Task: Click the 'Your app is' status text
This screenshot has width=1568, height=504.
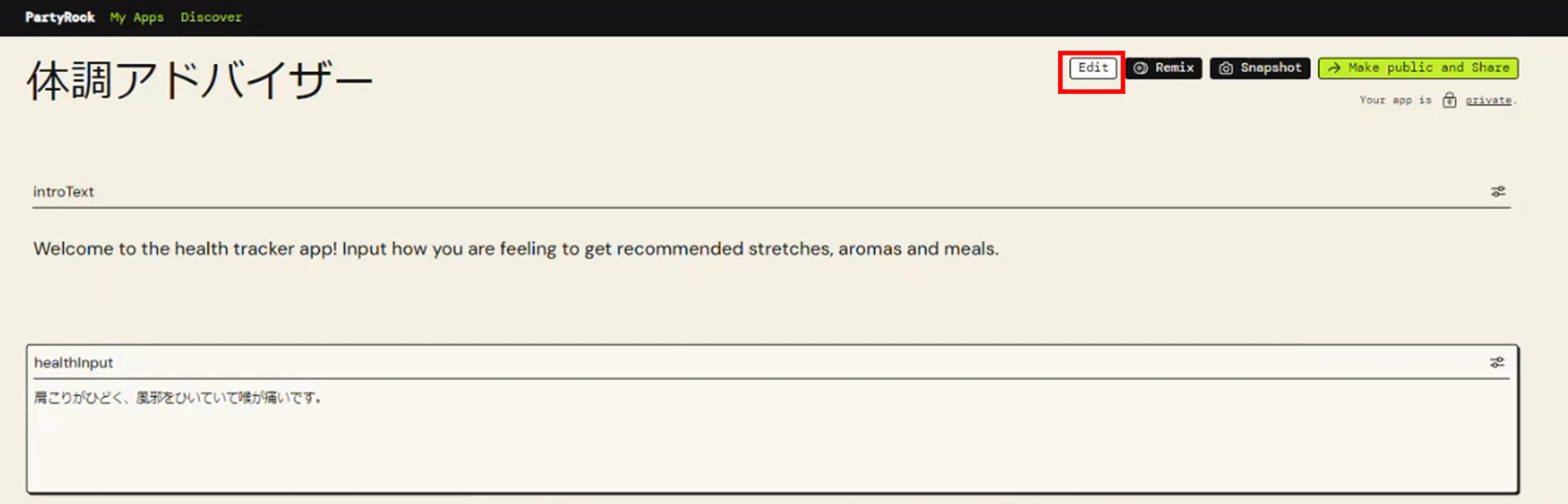Action: pos(1395,100)
